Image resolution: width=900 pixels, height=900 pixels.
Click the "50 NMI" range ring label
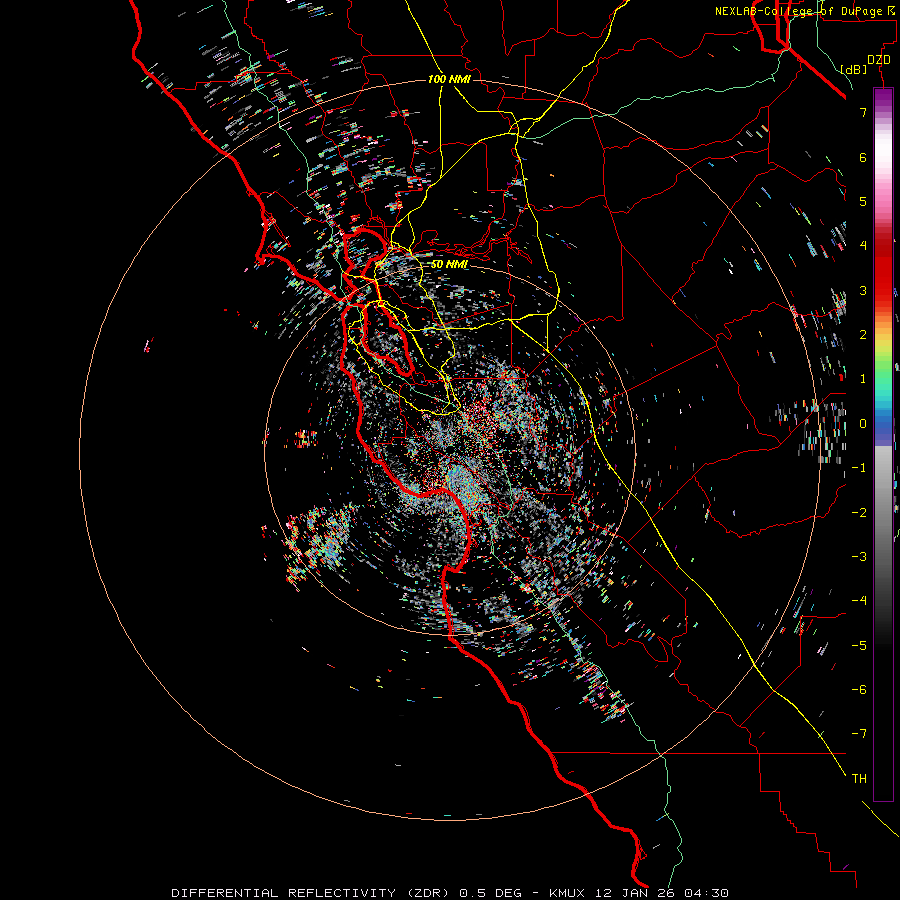tap(449, 264)
